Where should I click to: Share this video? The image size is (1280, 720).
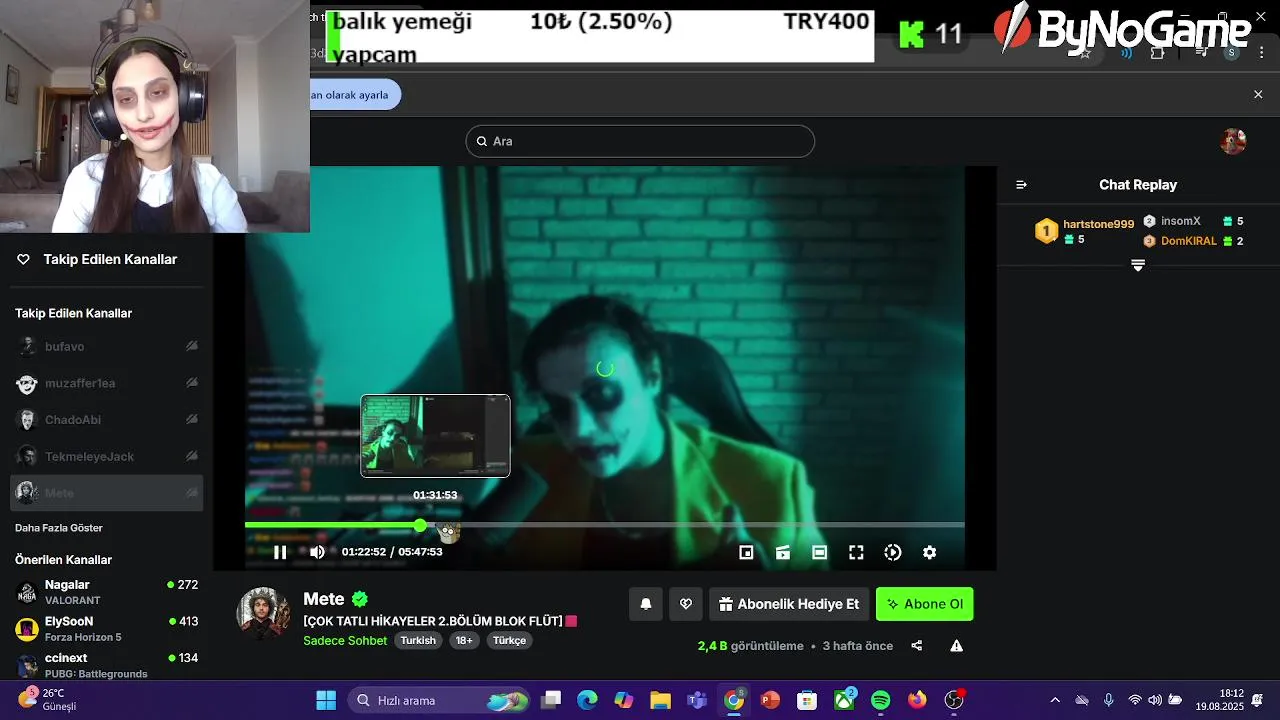click(x=917, y=646)
